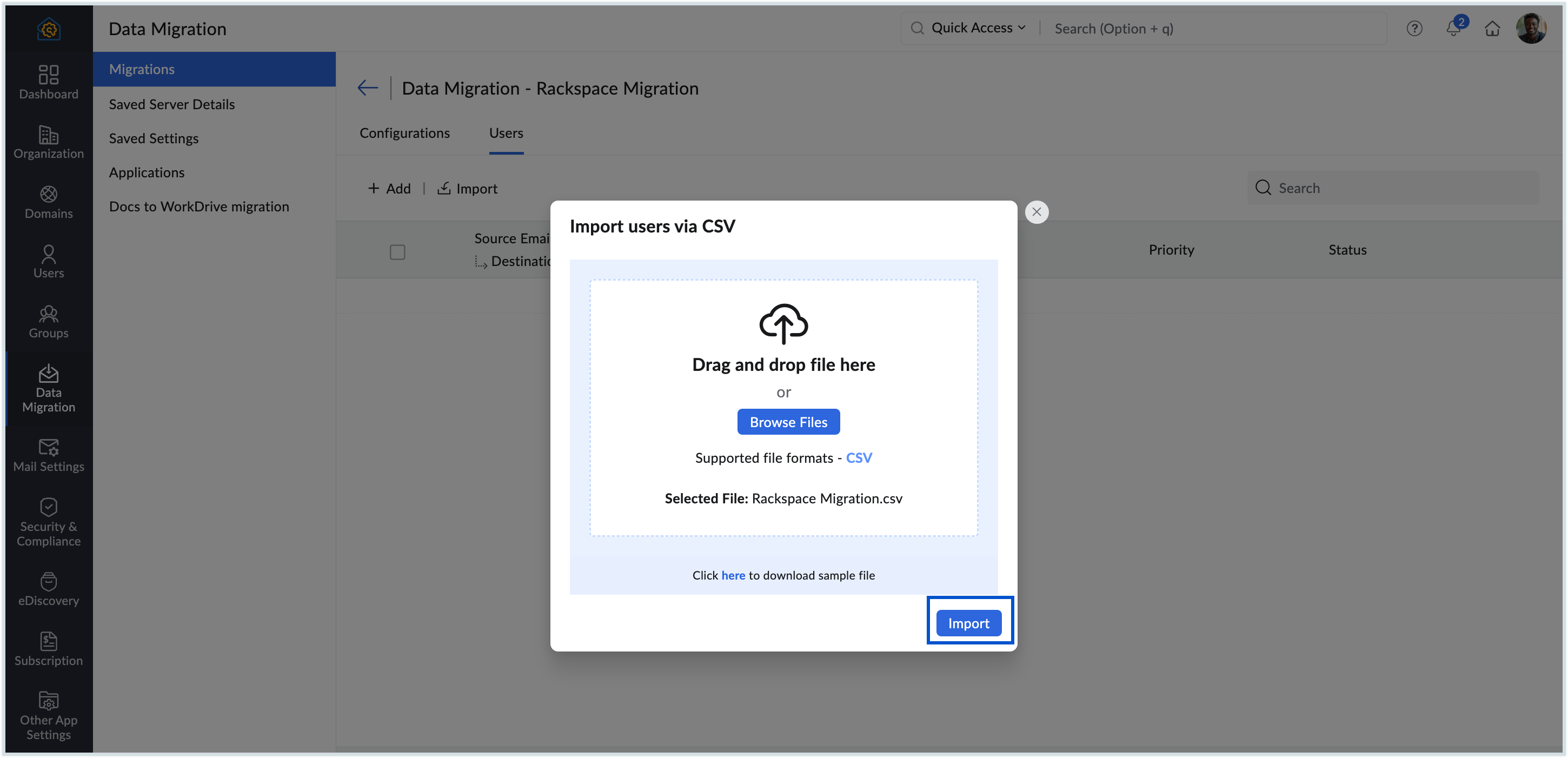Tick the select-all checkbox in table header
Screen dimensions: 1568x758
pyautogui.click(x=397, y=251)
